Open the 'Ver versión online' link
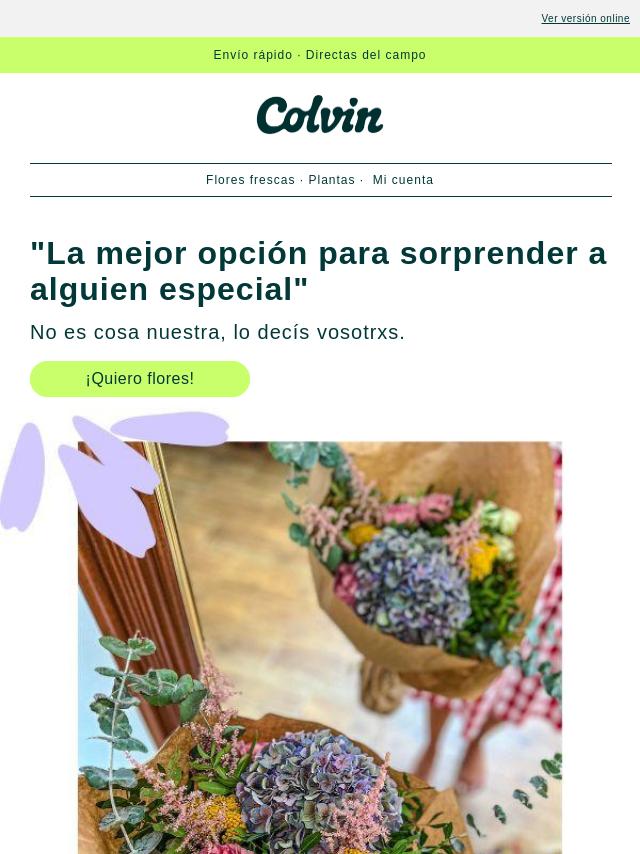 pyautogui.click(x=585, y=19)
